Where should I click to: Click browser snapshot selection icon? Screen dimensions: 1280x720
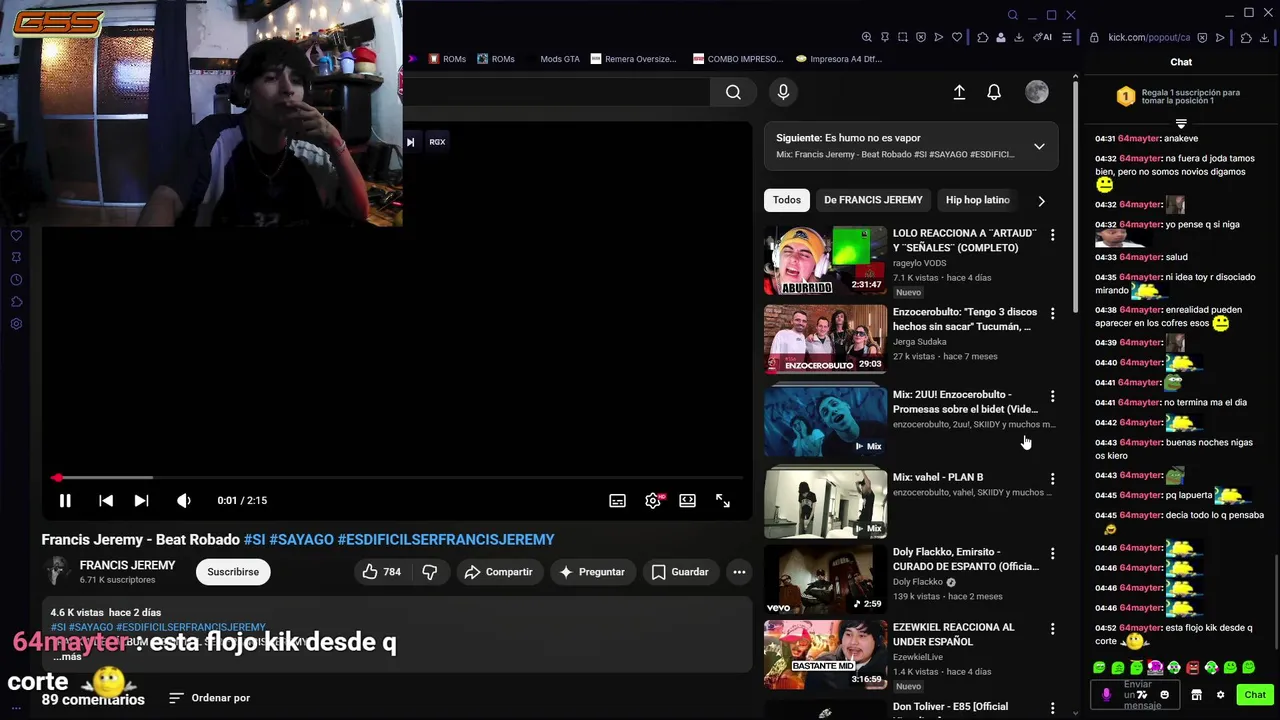903,37
